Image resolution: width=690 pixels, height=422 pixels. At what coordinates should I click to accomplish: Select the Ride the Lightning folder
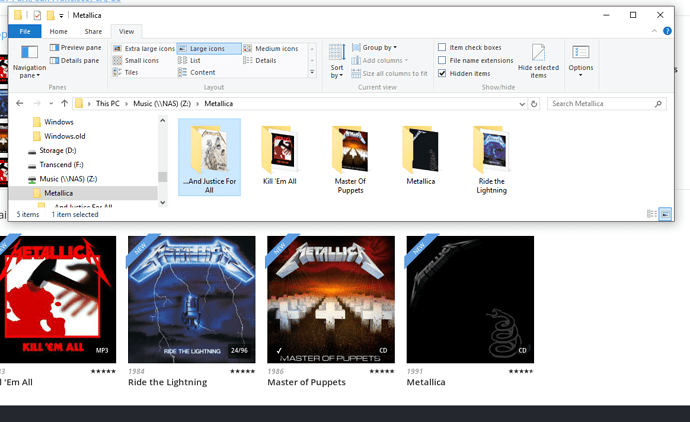click(x=492, y=159)
